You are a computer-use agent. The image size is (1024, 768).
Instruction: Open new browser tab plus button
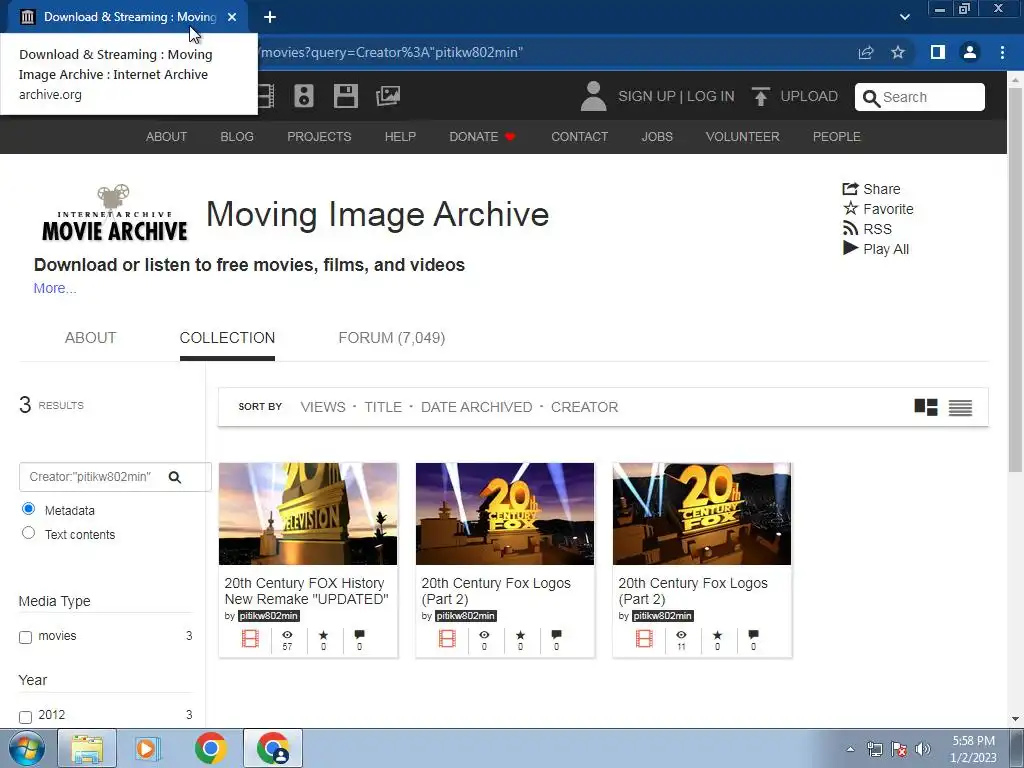(x=270, y=17)
